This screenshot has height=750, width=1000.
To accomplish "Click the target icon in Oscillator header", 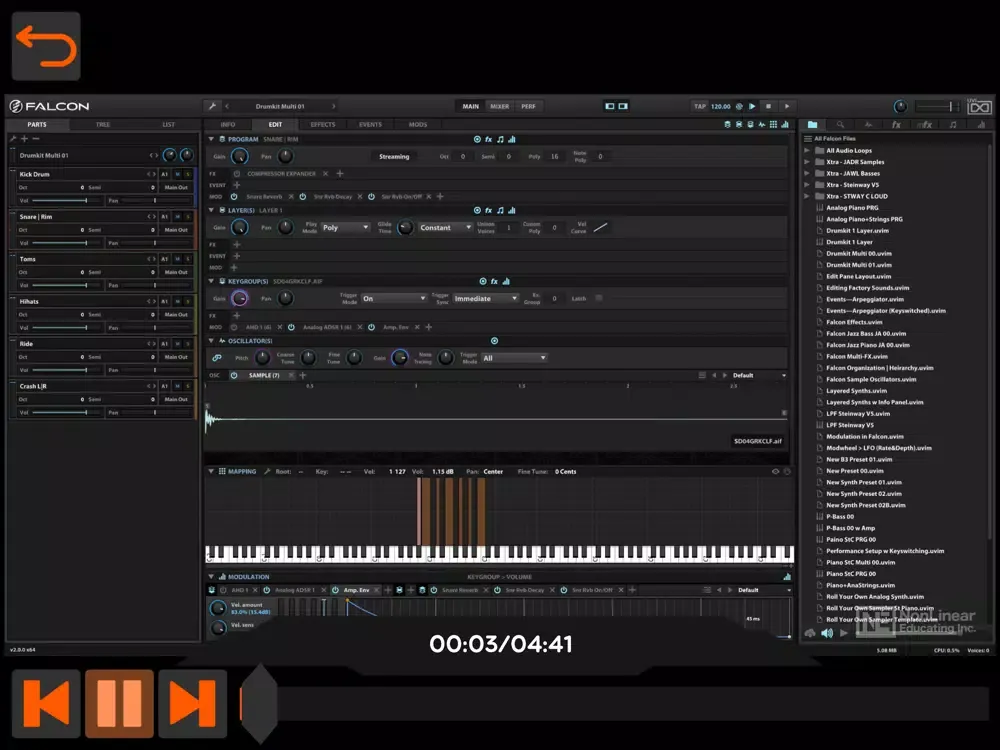I will click(x=494, y=341).
